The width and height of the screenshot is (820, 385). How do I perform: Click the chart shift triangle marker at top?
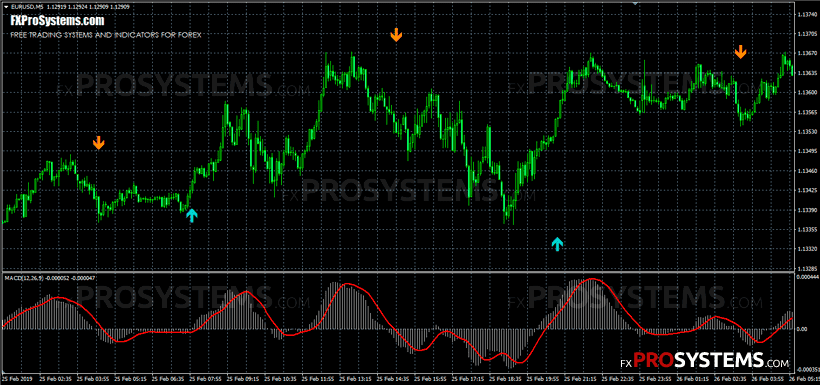pyautogui.click(x=635, y=3)
